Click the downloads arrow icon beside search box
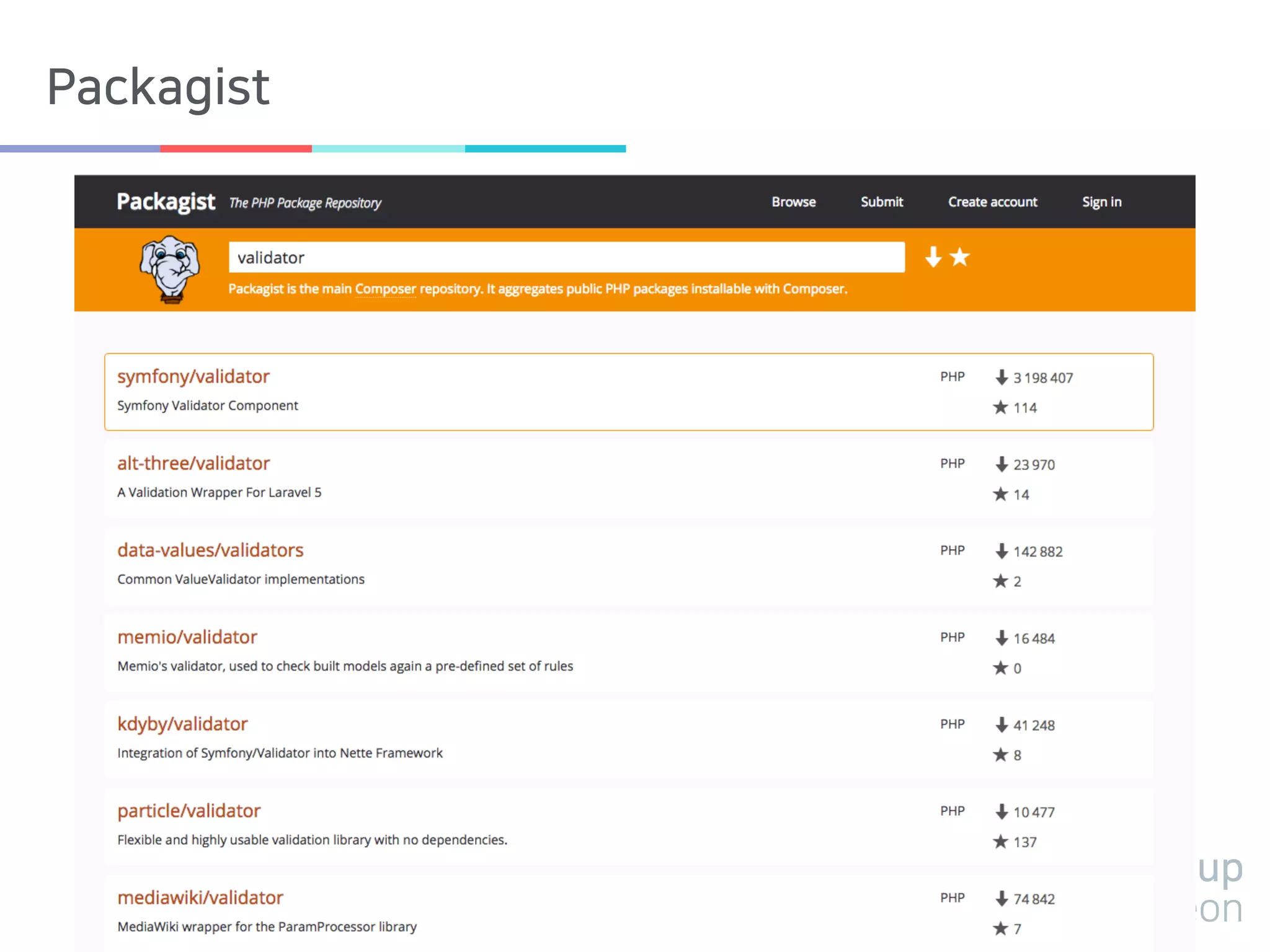The height and width of the screenshot is (952, 1270). pyautogui.click(x=933, y=257)
